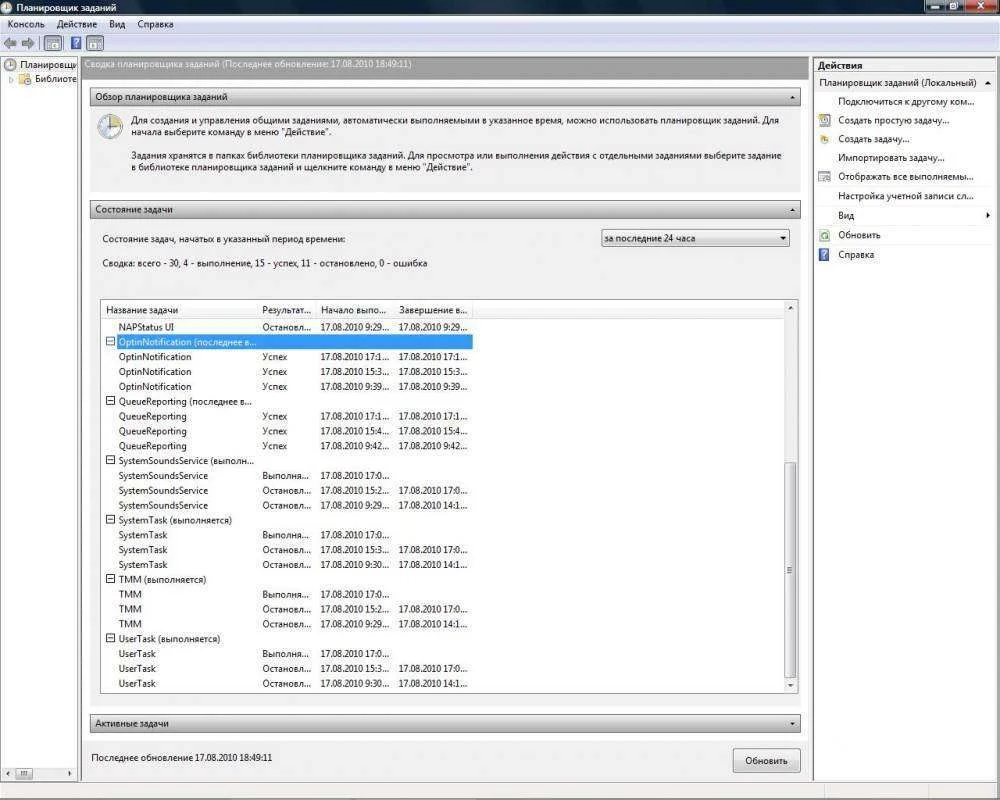Viewport: 1000px width, 800px height.
Task: Click the task list scroll down arrow
Action: [790, 686]
